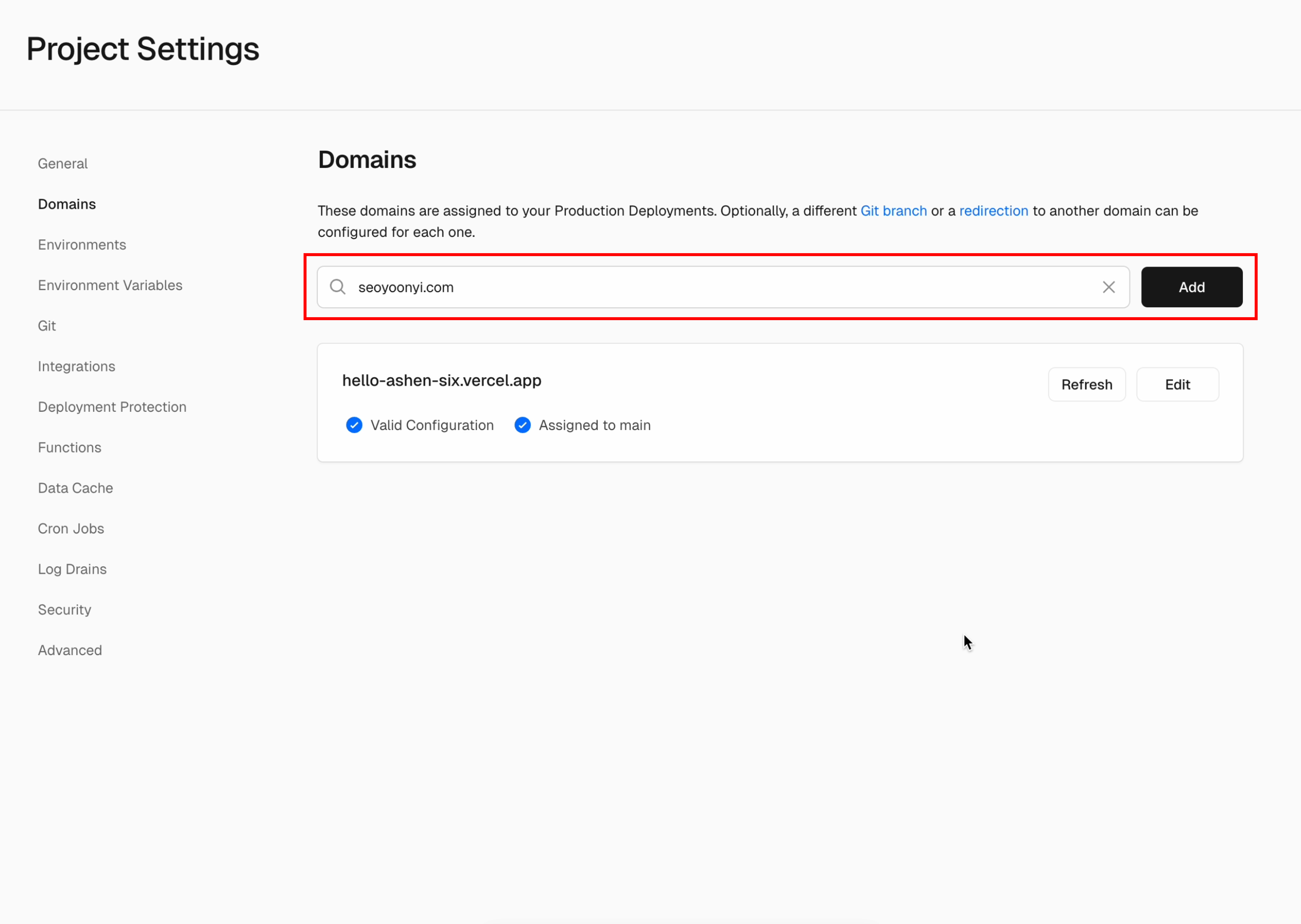Open the Git branch link
Image resolution: width=1301 pixels, height=924 pixels.
coord(893,211)
